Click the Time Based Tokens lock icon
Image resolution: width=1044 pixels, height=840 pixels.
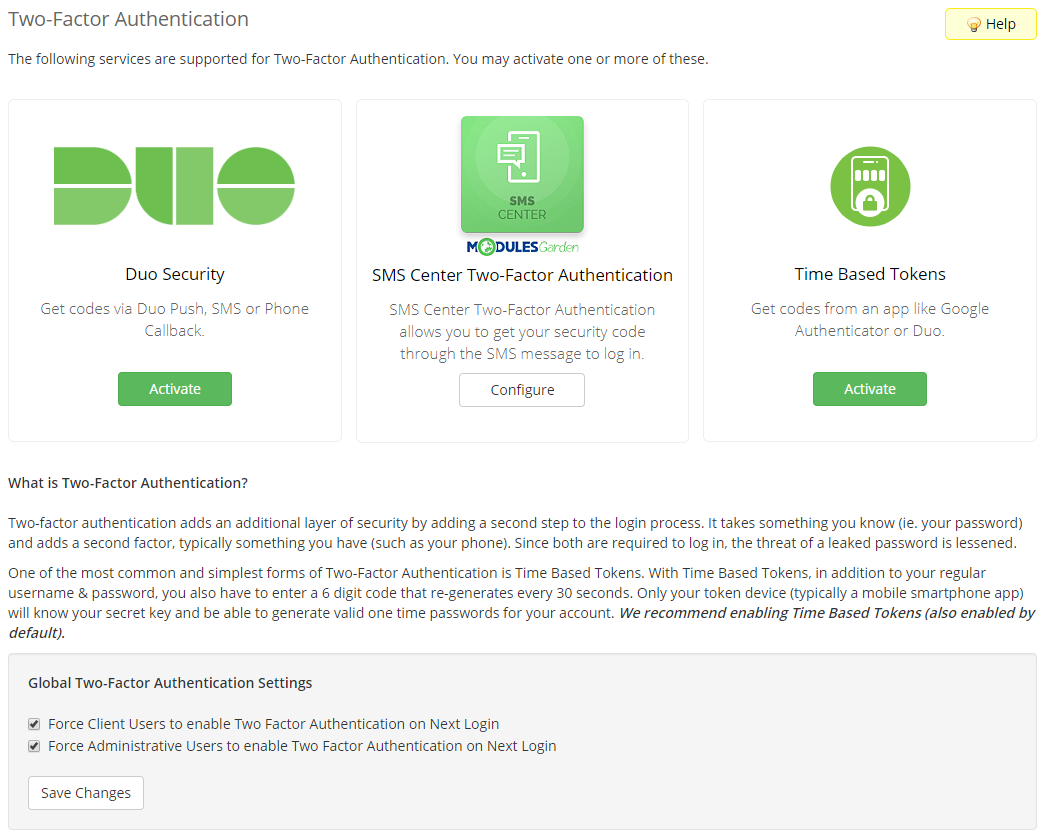tap(870, 187)
